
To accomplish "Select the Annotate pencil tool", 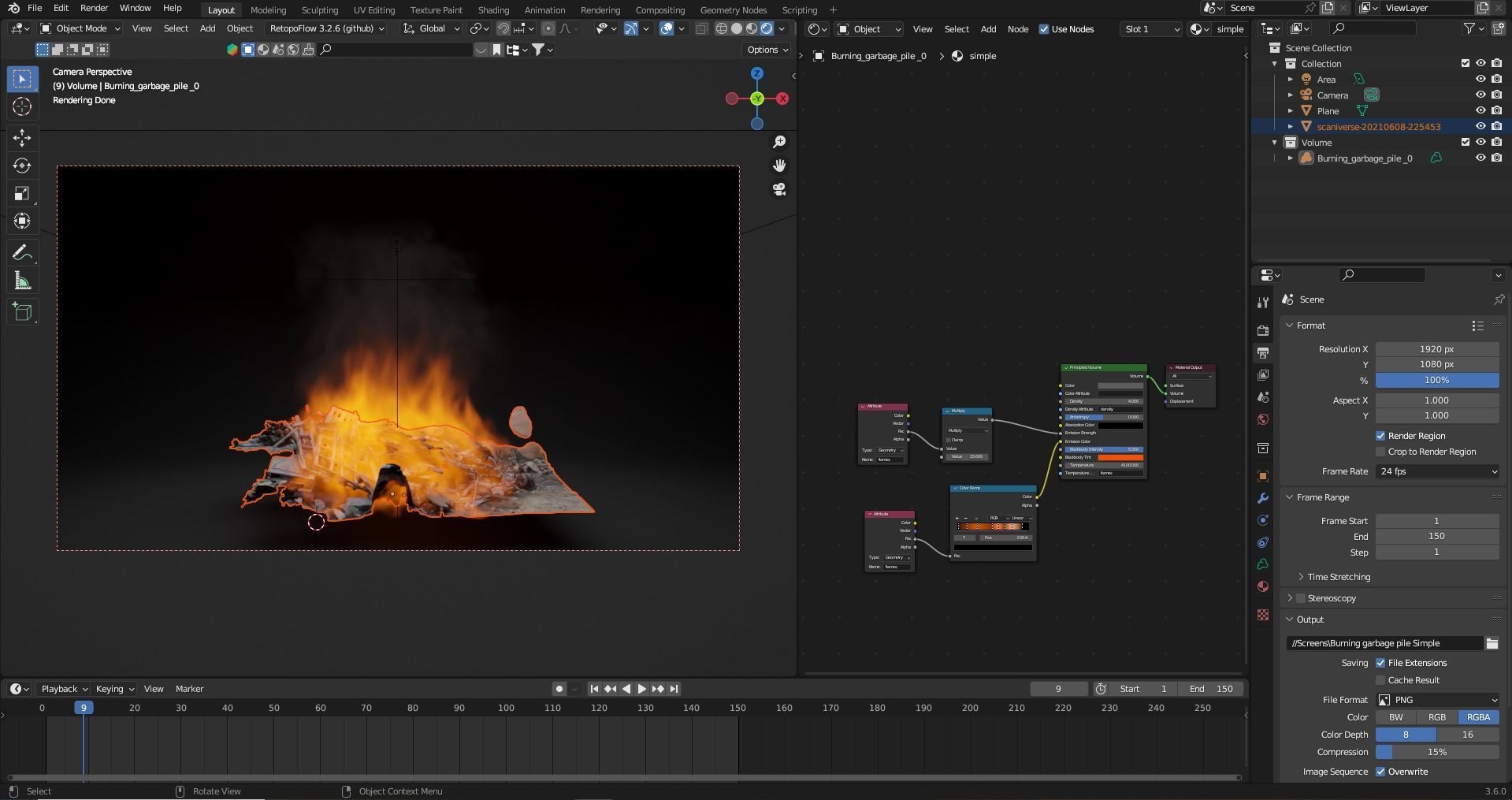I will (x=22, y=253).
